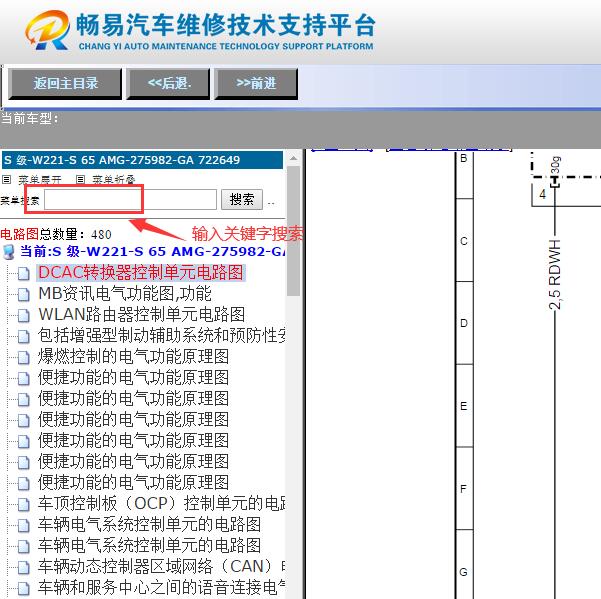Image resolution: width=601 pixels, height=599 pixels.
Task: Click the left panel scrollbar thumb
Action: (x=294, y=231)
